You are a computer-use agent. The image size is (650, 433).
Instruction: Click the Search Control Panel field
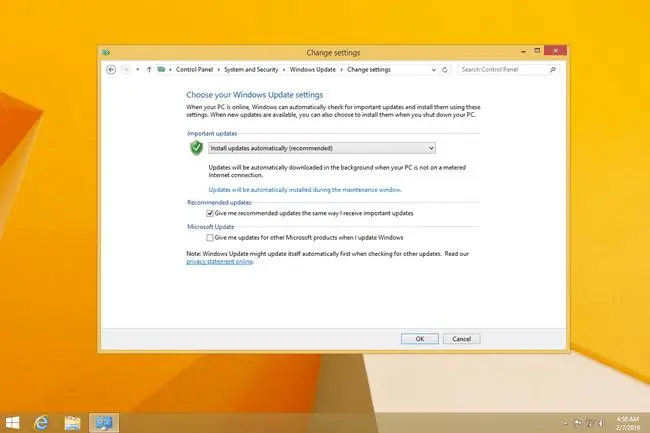[508, 70]
